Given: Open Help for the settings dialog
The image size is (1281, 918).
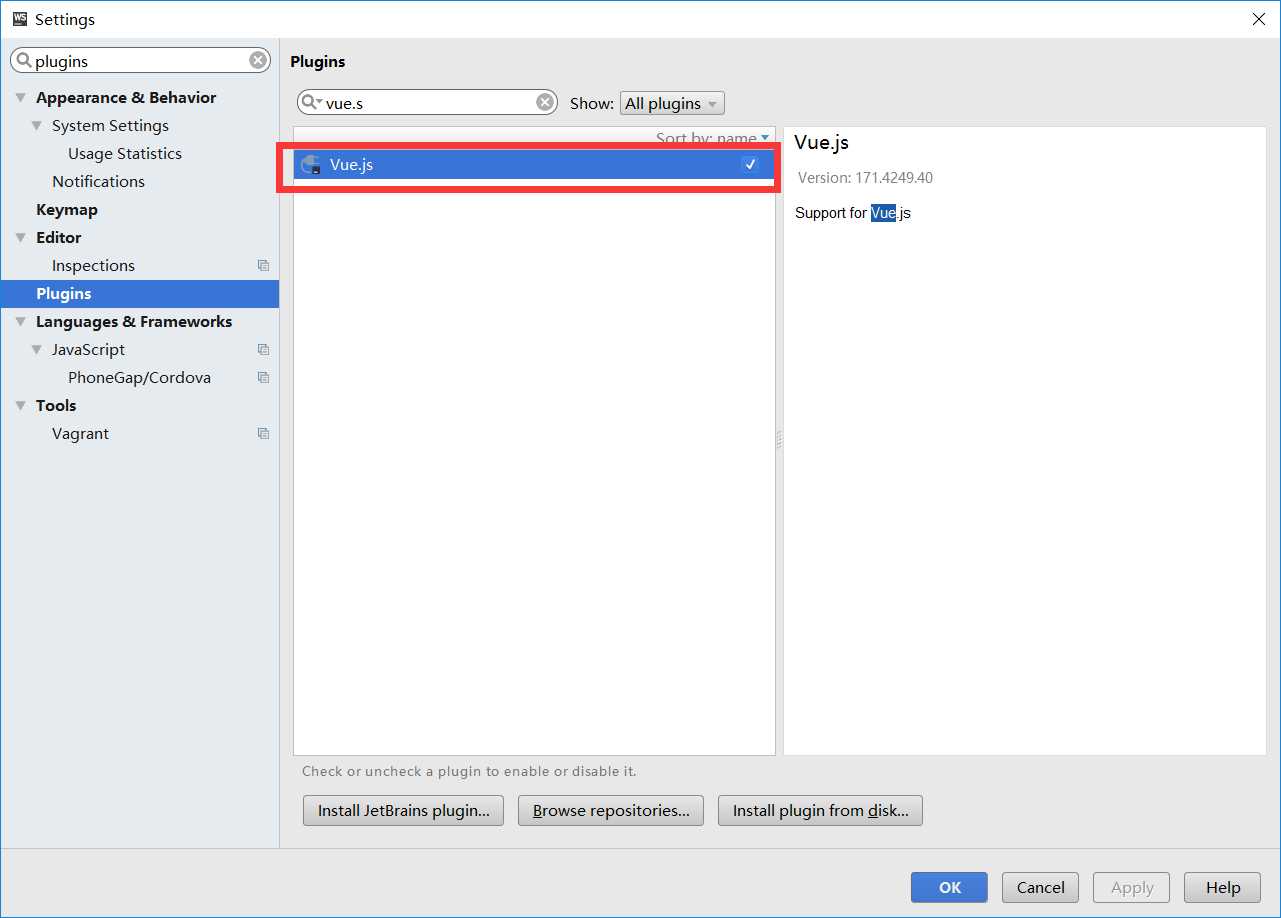Looking at the screenshot, I should coord(1222,888).
